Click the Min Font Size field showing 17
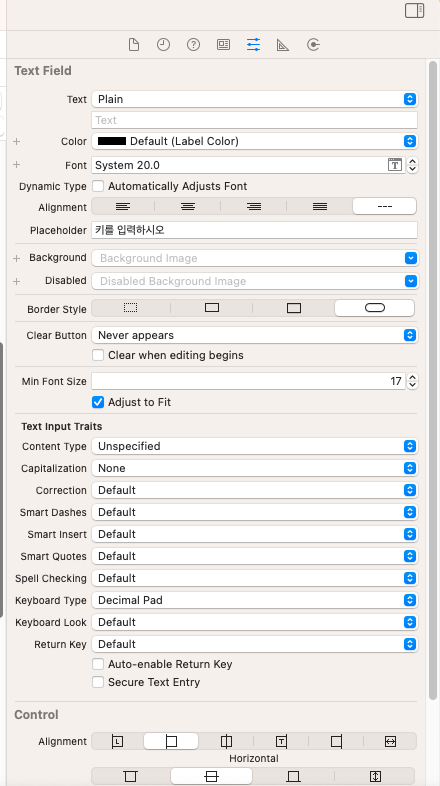The width and height of the screenshot is (440, 786). 249,381
